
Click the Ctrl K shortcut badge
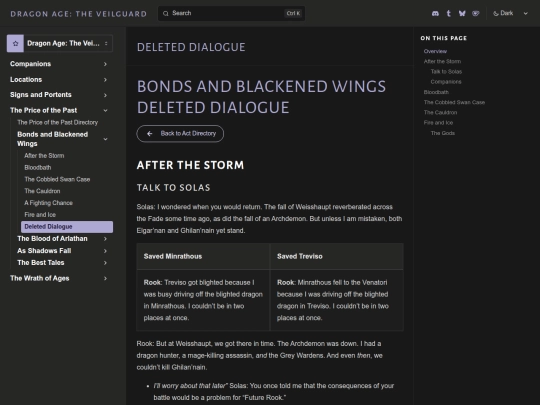(x=293, y=13)
